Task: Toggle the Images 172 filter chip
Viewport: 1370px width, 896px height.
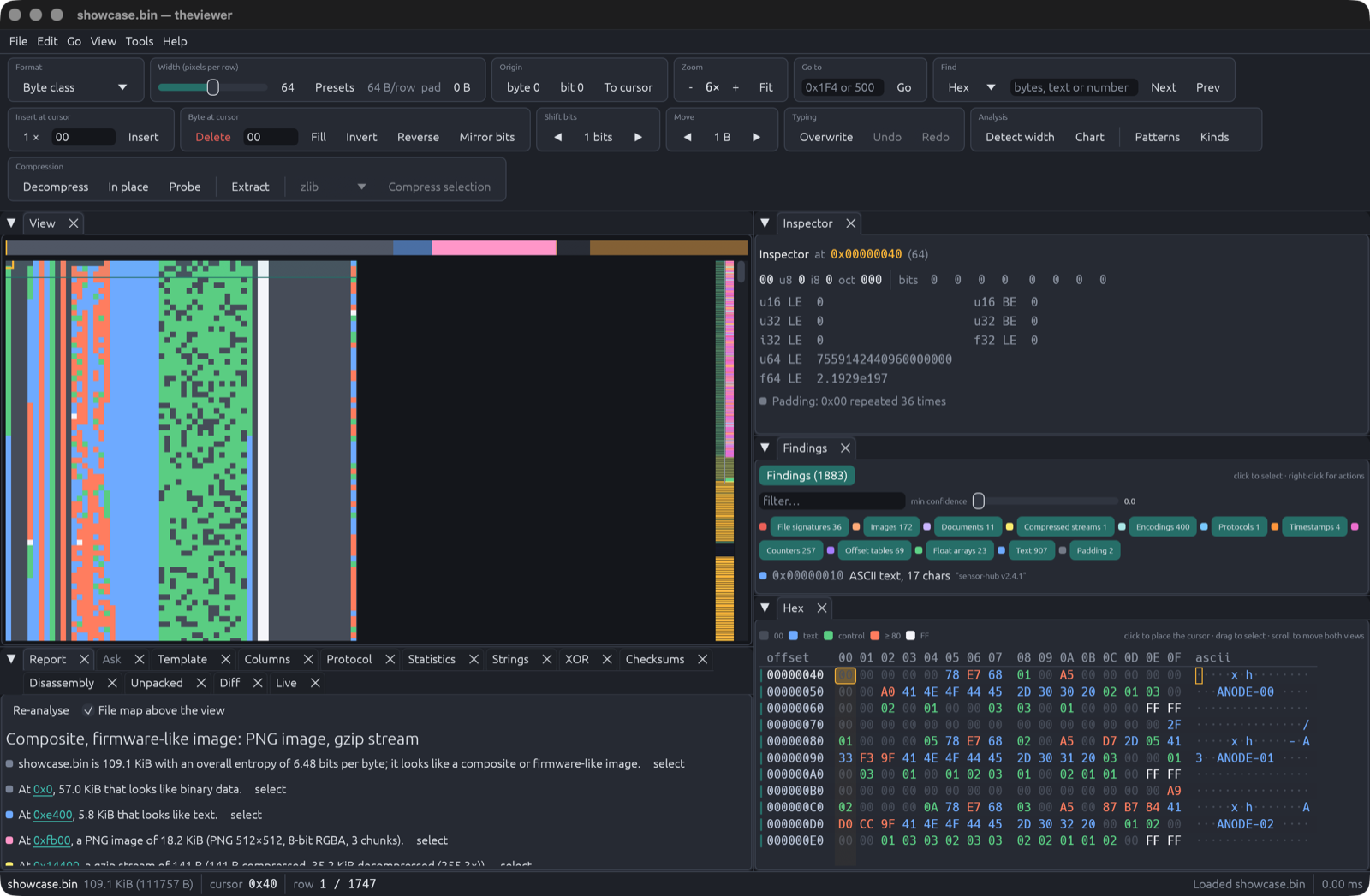Action: tap(890, 527)
